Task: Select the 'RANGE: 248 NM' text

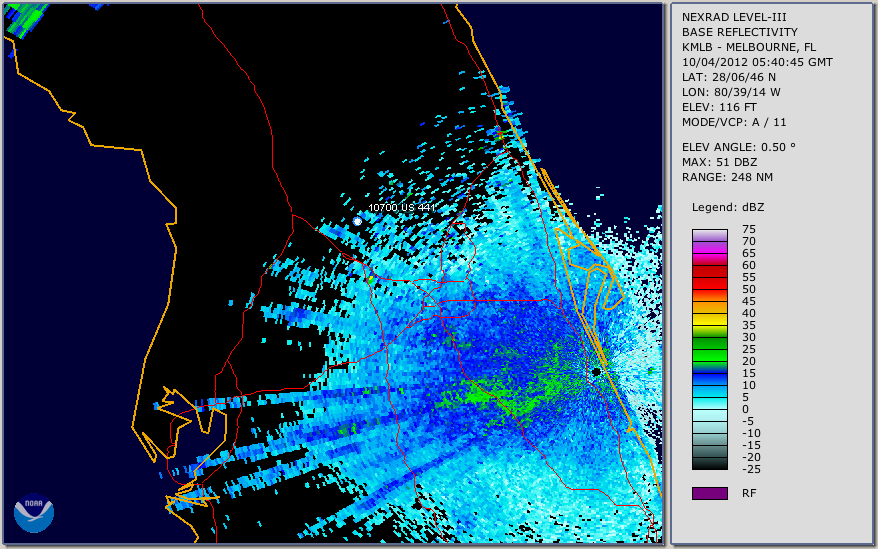Action: coord(727,178)
